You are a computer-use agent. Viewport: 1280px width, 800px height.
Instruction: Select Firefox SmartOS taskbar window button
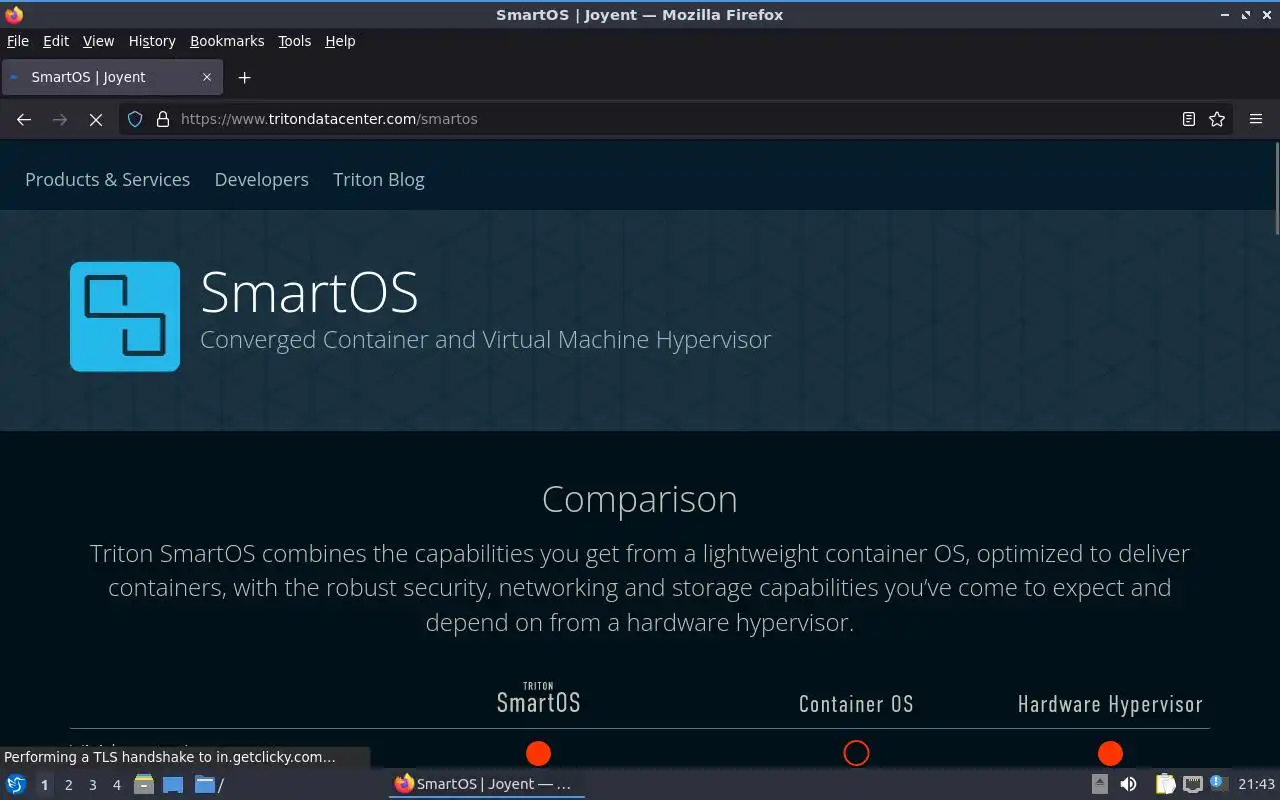pyautogui.click(x=486, y=784)
